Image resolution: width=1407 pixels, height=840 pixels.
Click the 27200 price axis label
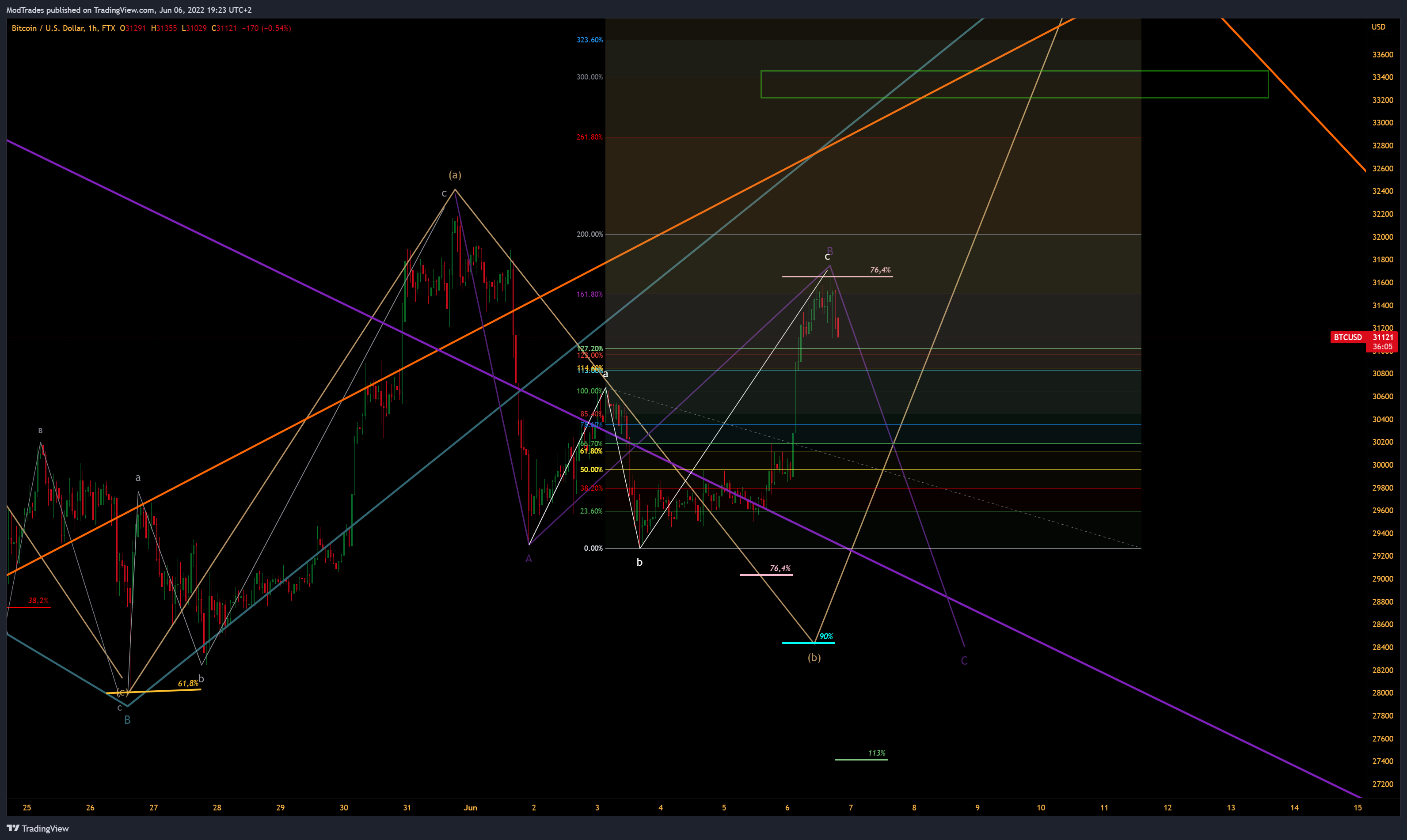pyautogui.click(x=1383, y=784)
